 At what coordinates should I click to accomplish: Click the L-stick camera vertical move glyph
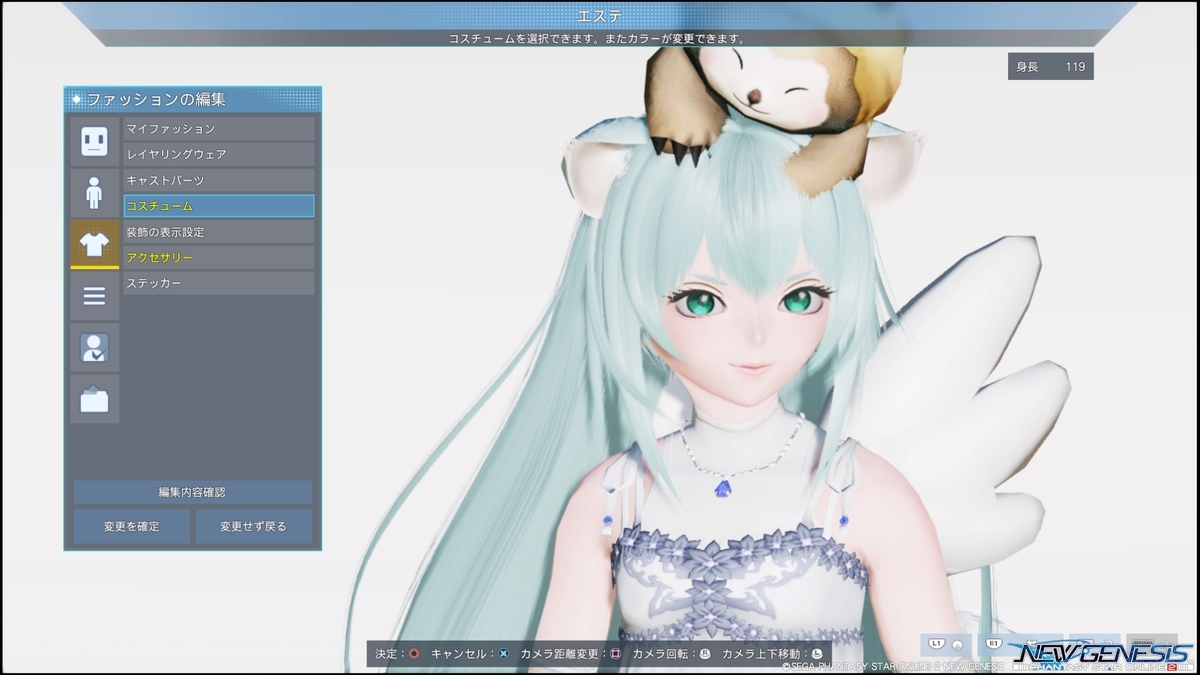[816, 654]
